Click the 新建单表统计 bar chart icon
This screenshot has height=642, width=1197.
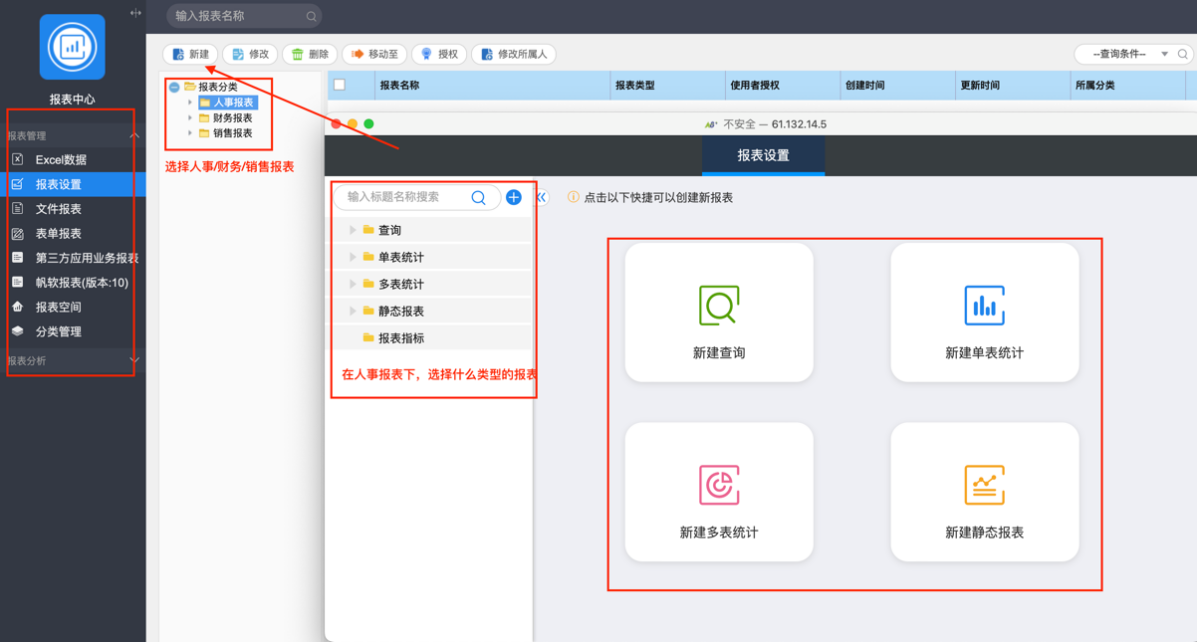click(984, 306)
